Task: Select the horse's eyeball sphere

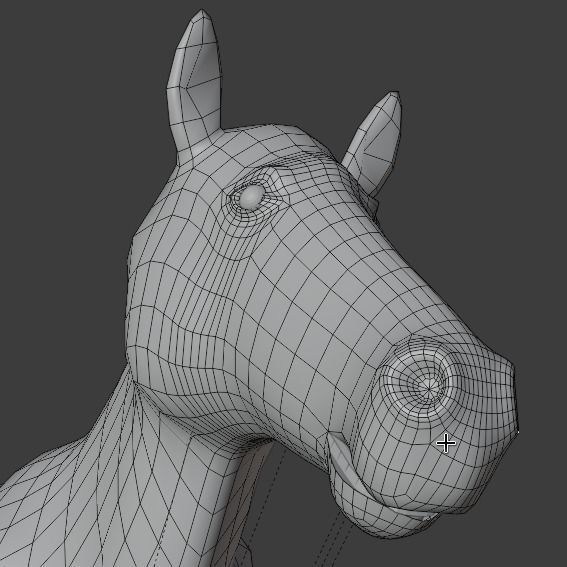Action: pos(252,196)
